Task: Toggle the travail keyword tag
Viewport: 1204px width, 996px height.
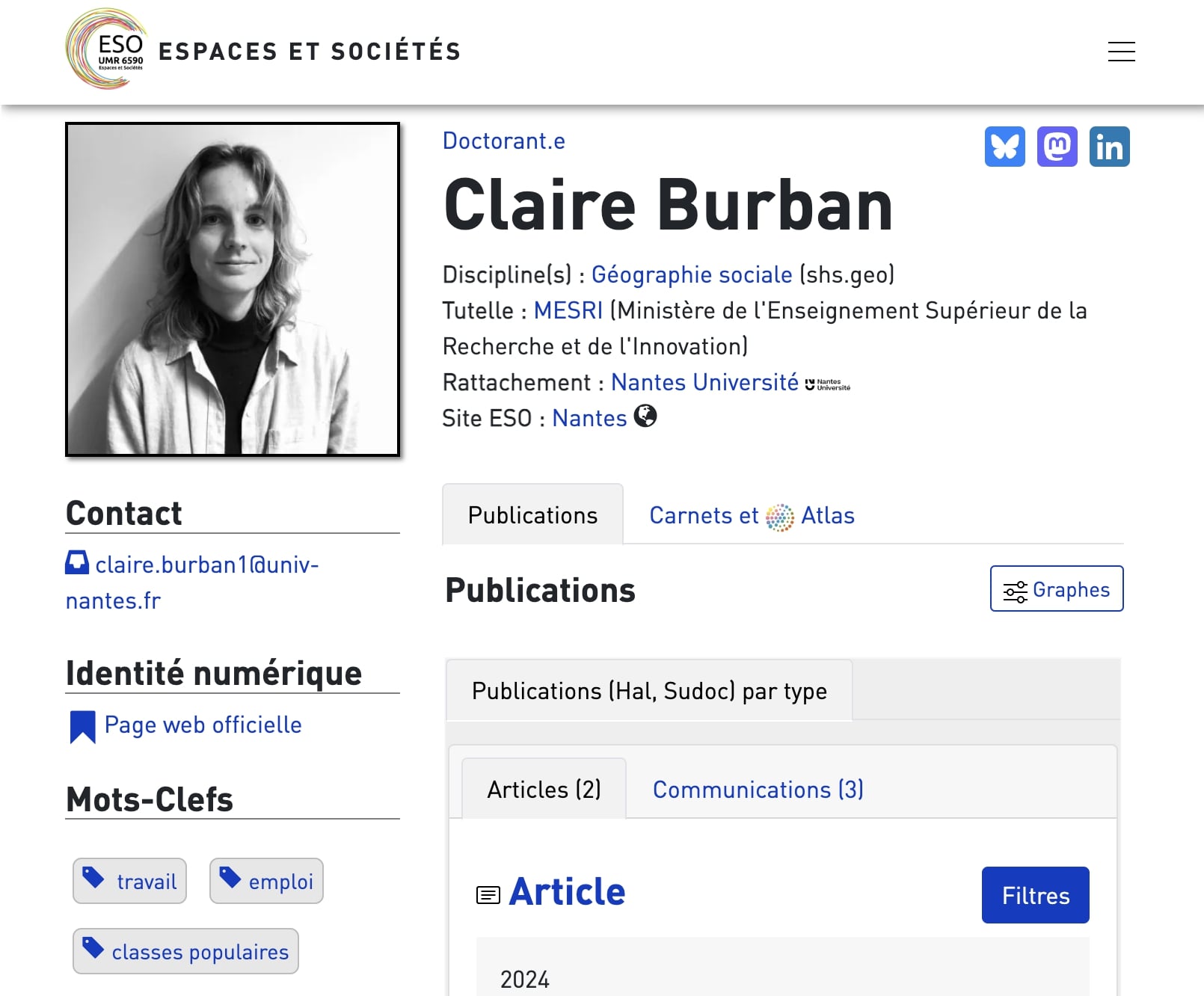Action: tap(129, 881)
